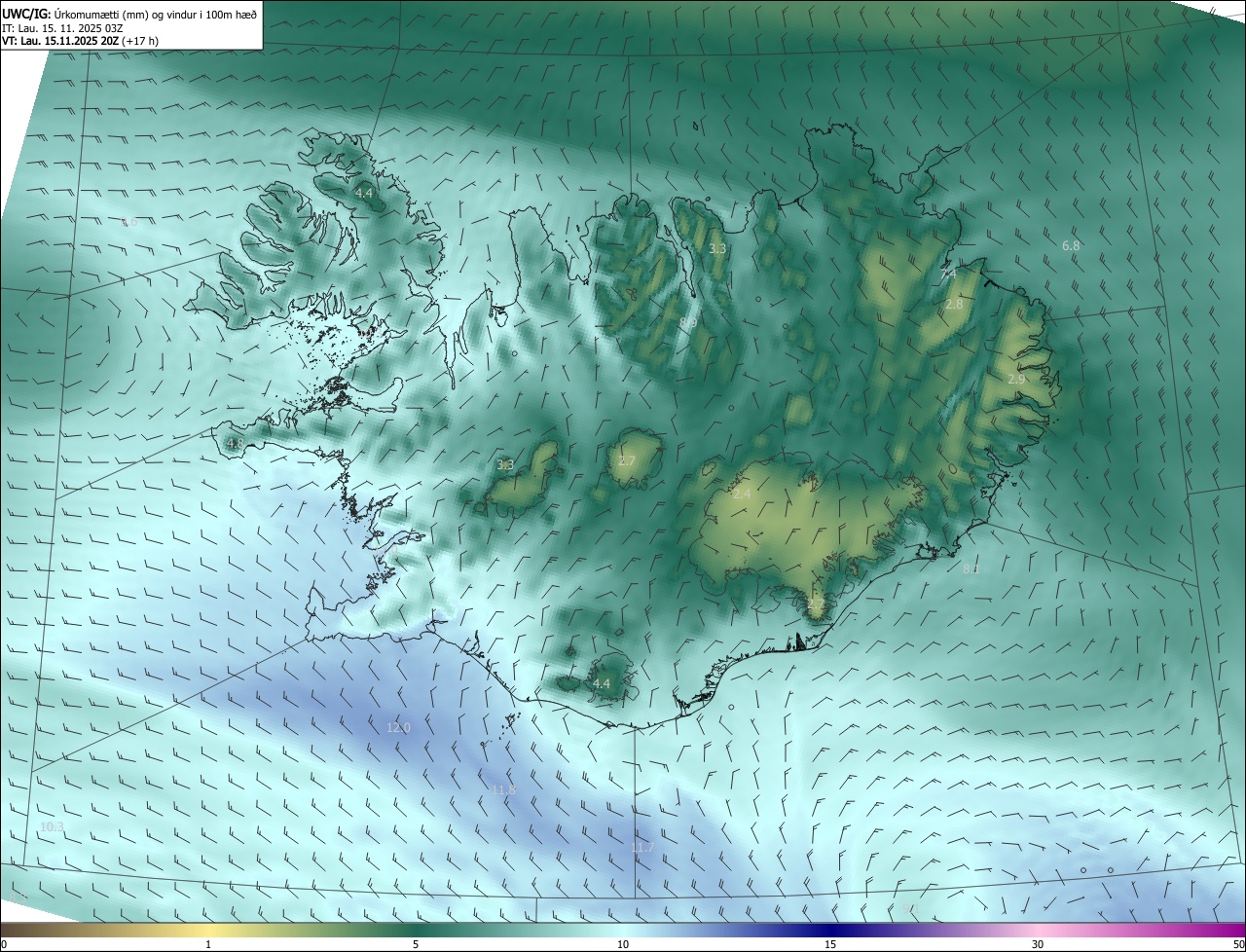Viewport: 1246px width, 952px height.
Task: Click the 12.0 value on the map
Action: pyautogui.click(x=399, y=727)
